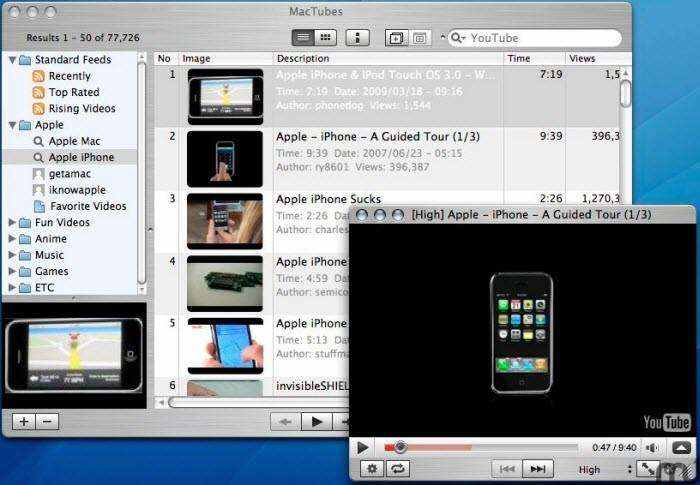Click the sidebar preview thumbnail
Viewport: 700px width, 485px height.
pos(74,355)
